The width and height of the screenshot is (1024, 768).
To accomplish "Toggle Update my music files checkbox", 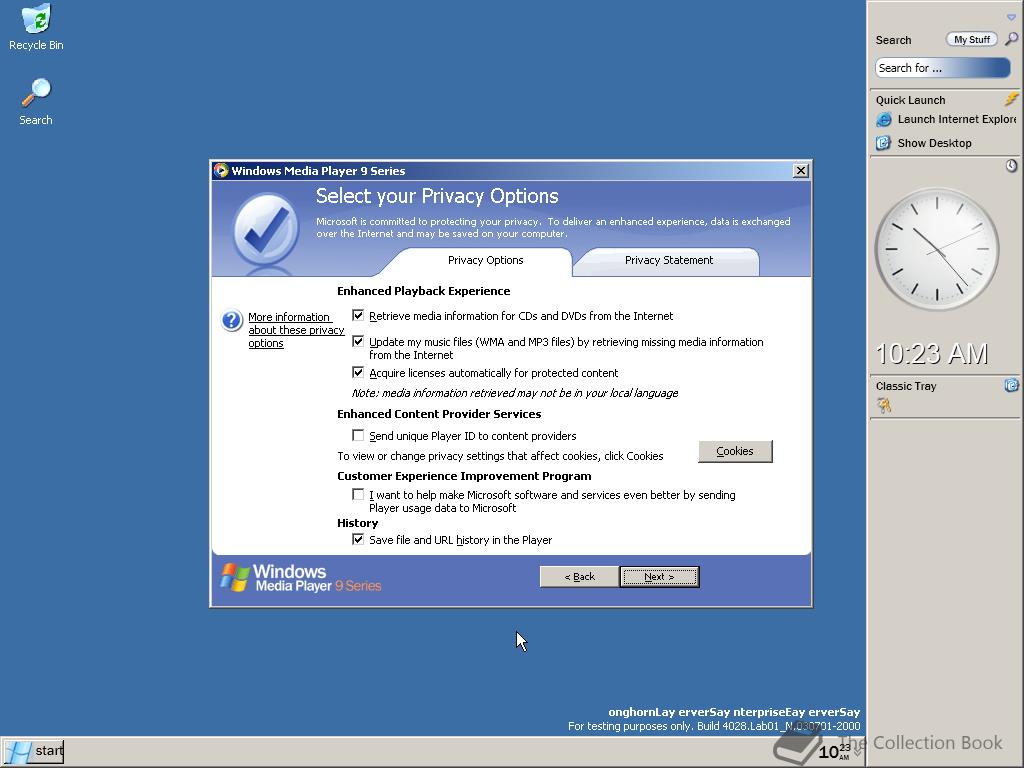I will click(358, 341).
